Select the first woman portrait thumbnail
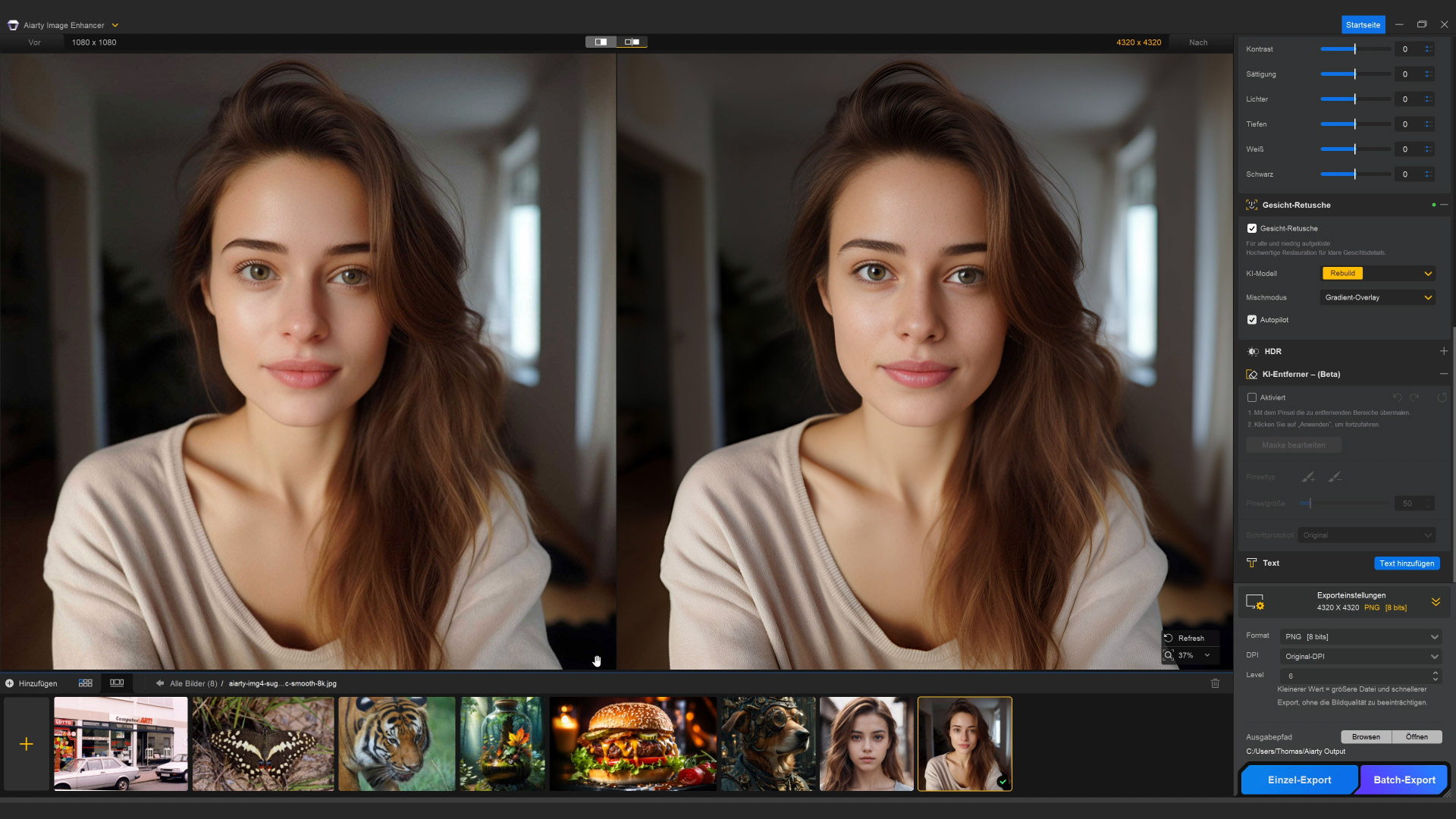This screenshot has height=819, width=1456. pyautogui.click(x=867, y=744)
